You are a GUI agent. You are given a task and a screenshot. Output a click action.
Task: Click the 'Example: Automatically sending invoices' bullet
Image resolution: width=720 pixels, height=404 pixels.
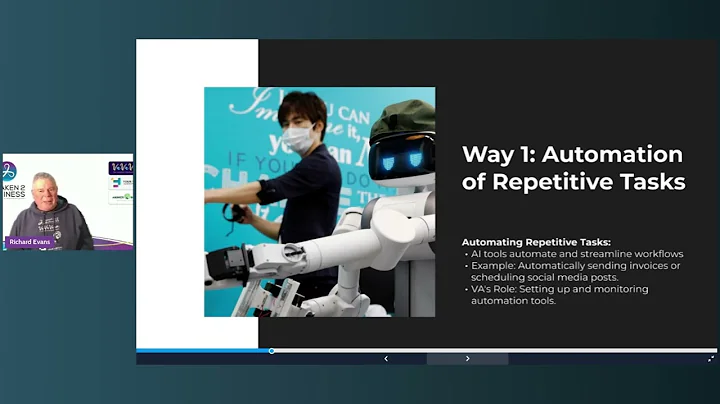coord(573,271)
